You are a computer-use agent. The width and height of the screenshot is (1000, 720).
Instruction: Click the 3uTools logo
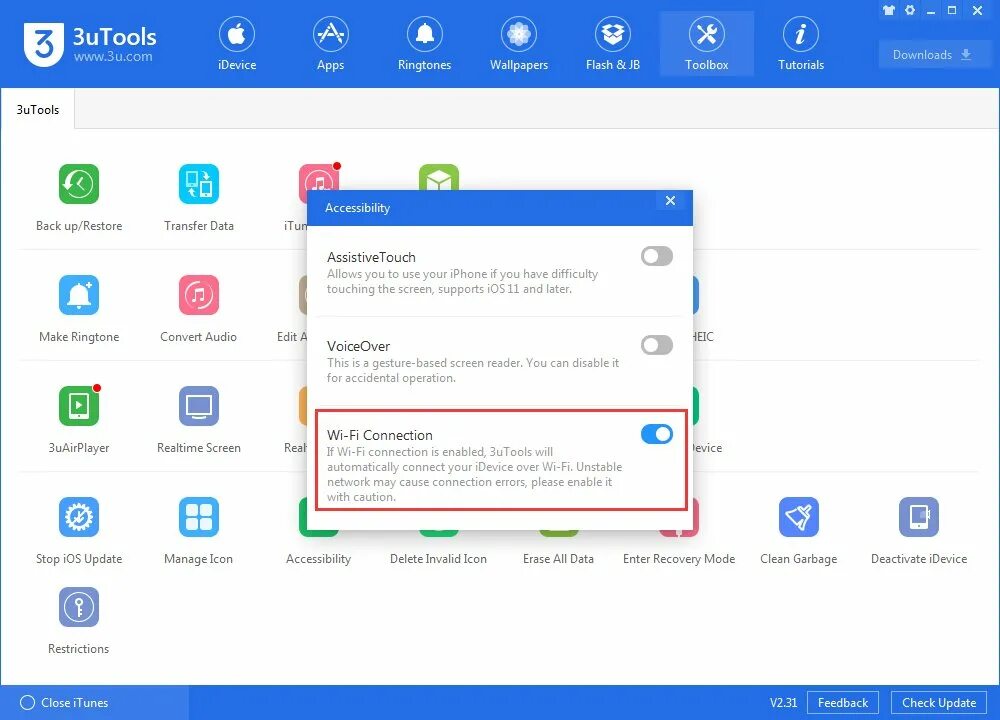point(44,44)
